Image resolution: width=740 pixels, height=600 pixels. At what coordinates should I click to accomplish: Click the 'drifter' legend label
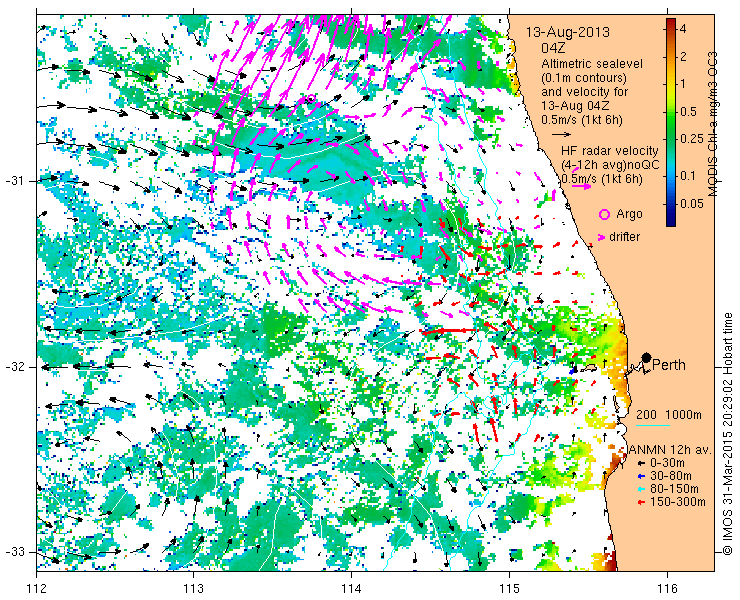pyautogui.click(x=624, y=237)
